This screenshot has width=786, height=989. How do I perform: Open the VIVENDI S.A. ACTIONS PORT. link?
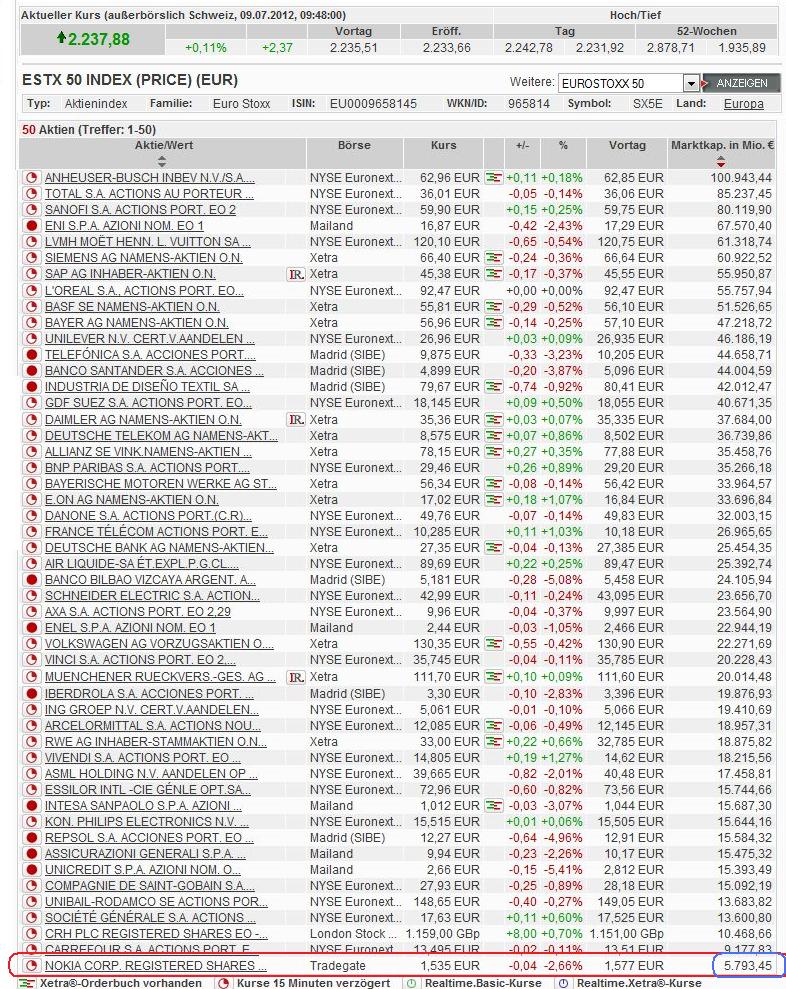tap(143, 758)
